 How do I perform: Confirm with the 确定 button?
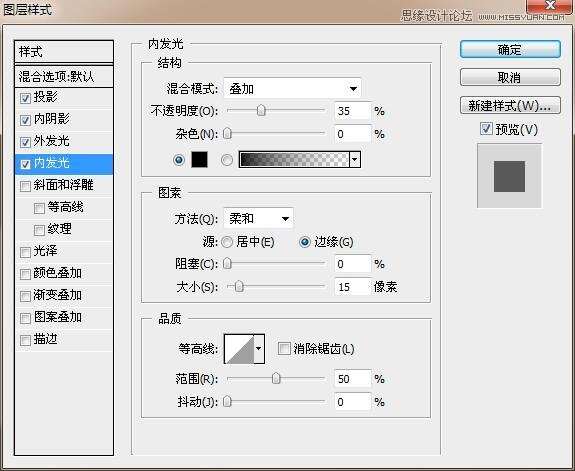tap(510, 49)
